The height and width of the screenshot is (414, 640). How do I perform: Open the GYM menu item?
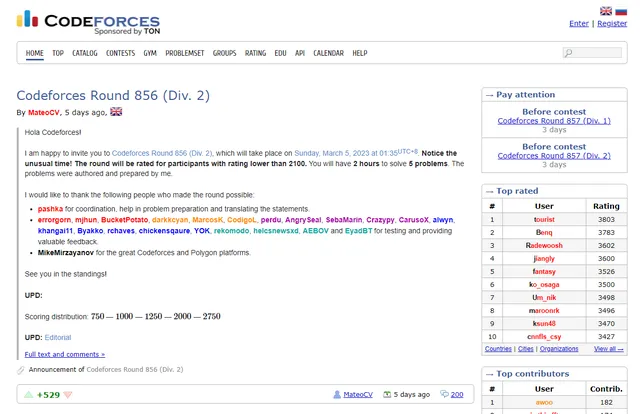(x=150, y=53)
